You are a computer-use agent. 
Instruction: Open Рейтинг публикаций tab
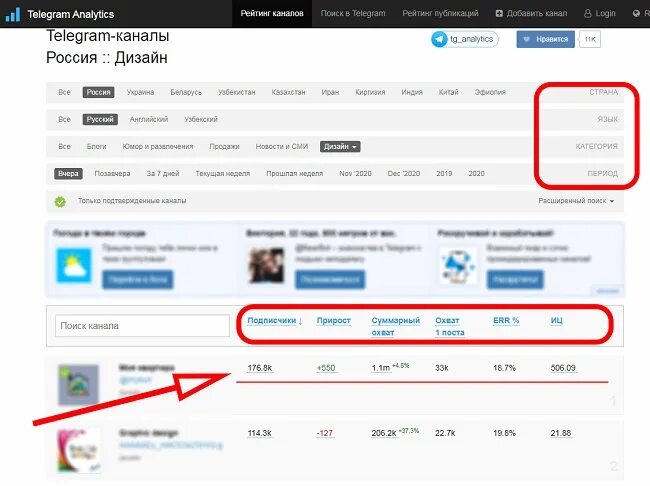pyautogui.click(x=440, y=14)
